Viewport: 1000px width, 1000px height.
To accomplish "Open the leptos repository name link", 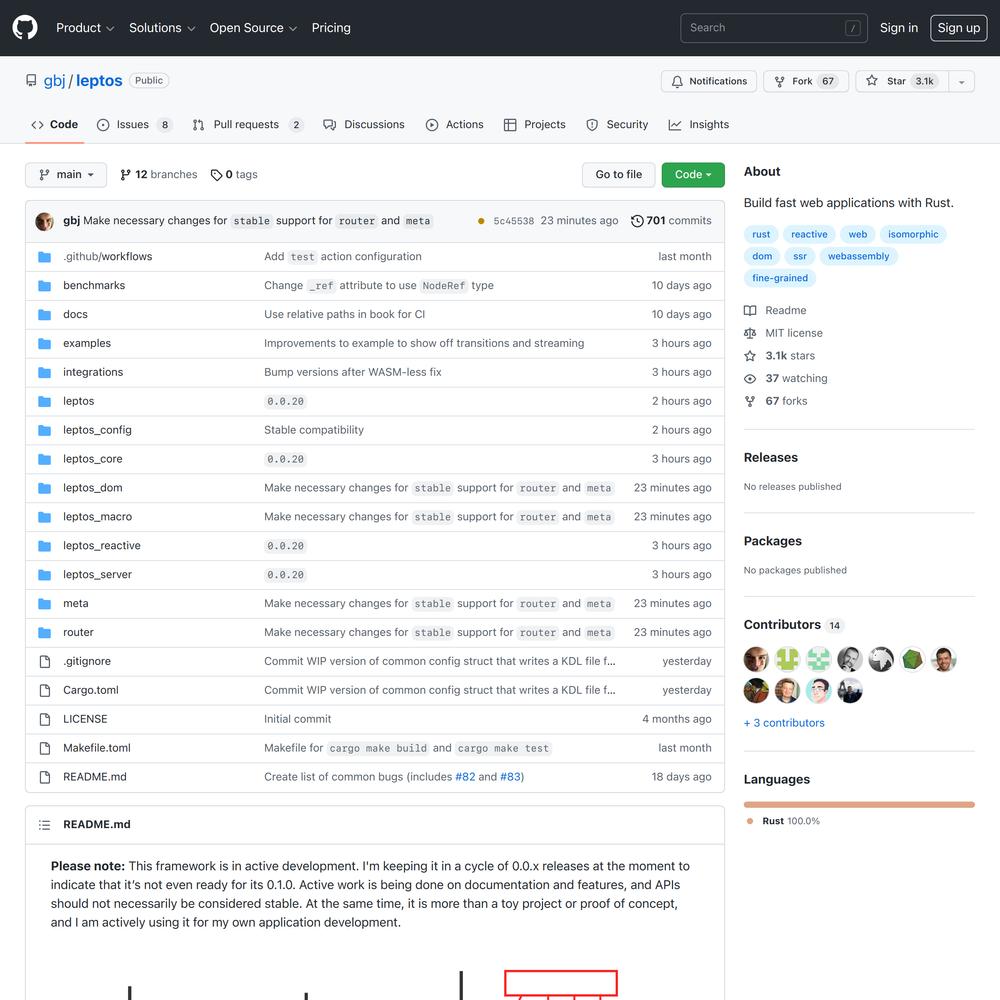I will (99, 81).
